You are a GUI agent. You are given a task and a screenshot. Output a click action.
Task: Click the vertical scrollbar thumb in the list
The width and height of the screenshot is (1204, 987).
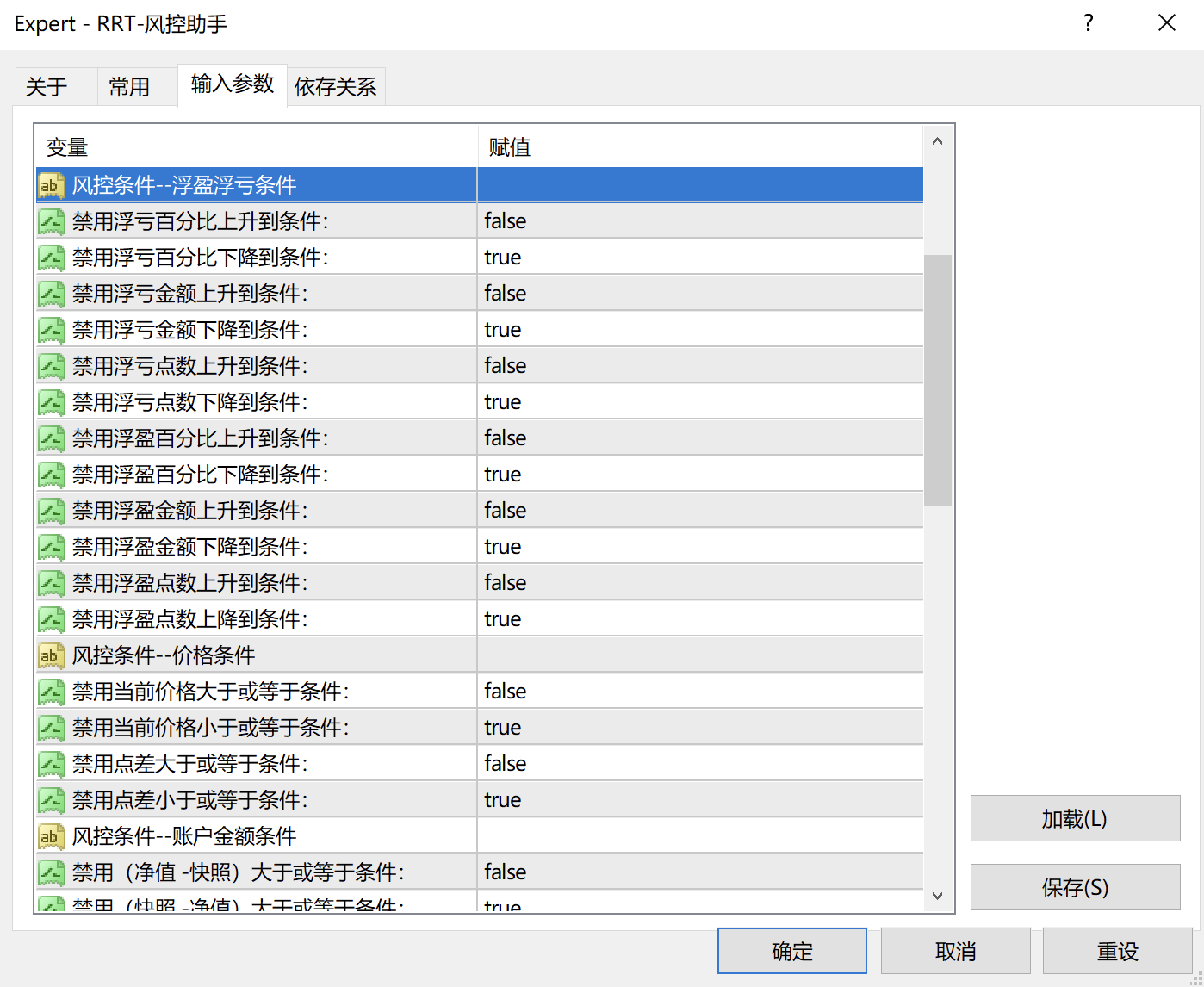pyautogui.click(x=938, y=379)
